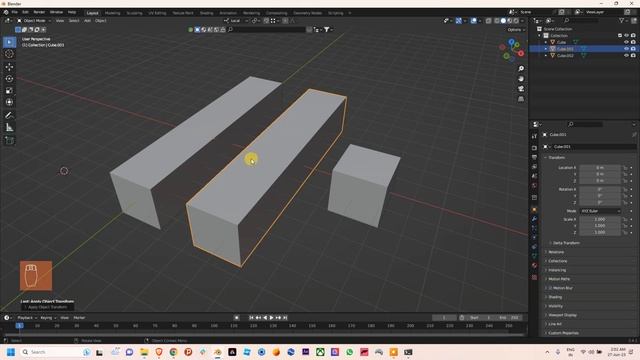Open the Object Mode dropdown
The width and height of the screenshot is (640, 360).
click(x=33, y=21)
